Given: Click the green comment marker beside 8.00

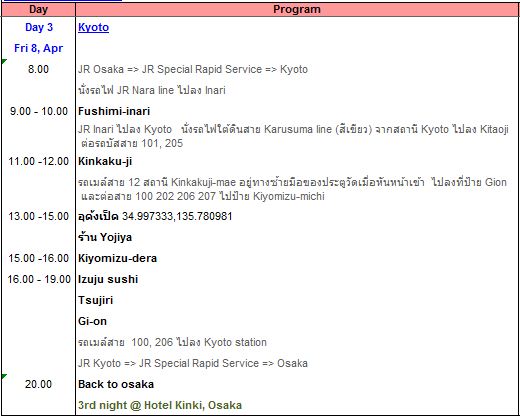Looking at the screenshot, I should coord(4,61).
